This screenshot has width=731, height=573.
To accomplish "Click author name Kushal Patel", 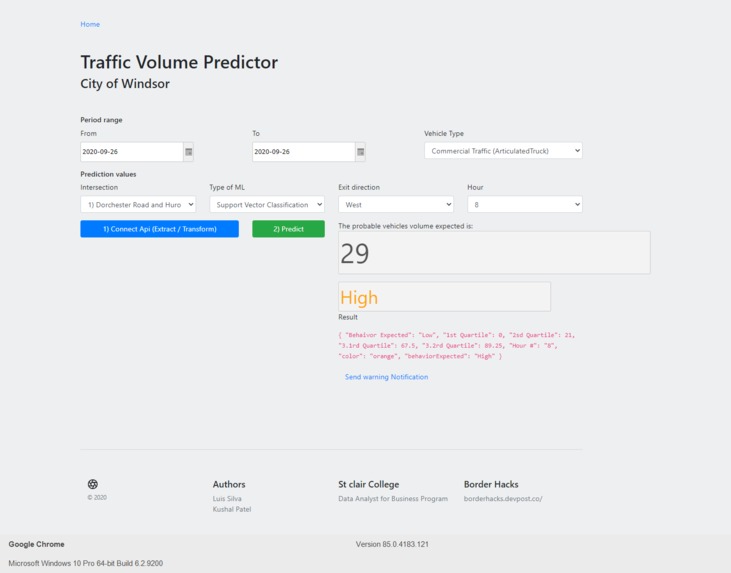I will pyautogui.click(x=232, y=509).
